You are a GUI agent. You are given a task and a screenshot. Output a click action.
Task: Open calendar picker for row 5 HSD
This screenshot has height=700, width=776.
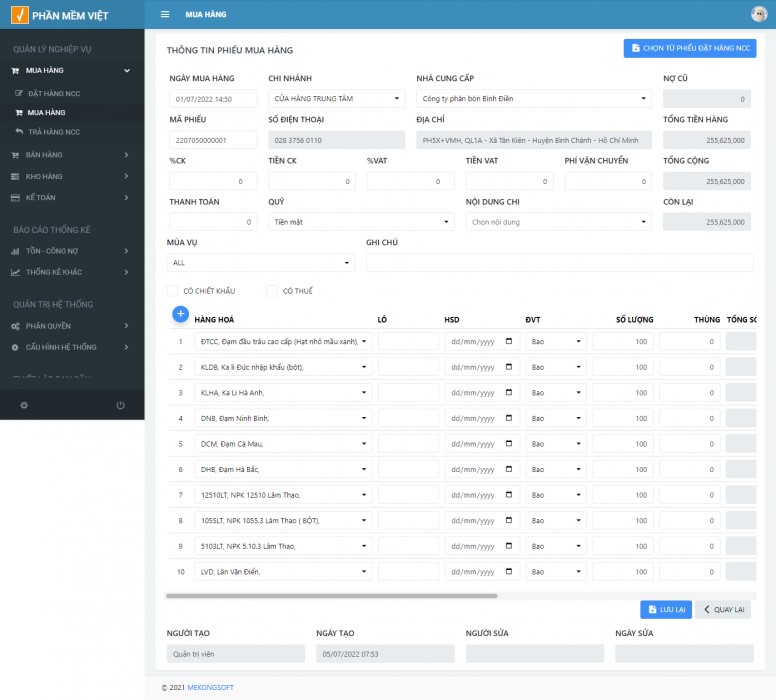tap(509, 443)
